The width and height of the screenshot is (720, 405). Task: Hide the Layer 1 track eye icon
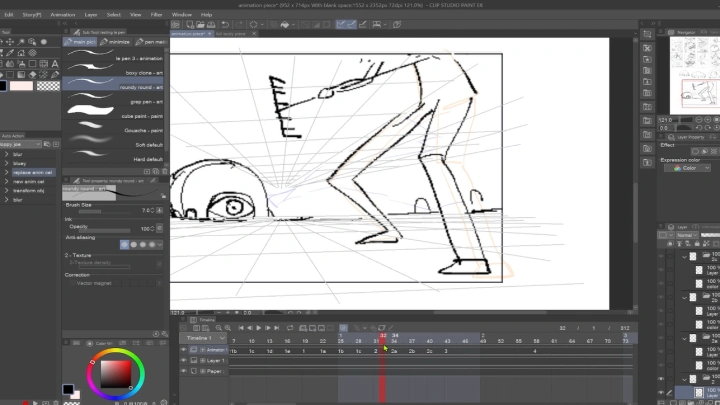tap(184, 360)
